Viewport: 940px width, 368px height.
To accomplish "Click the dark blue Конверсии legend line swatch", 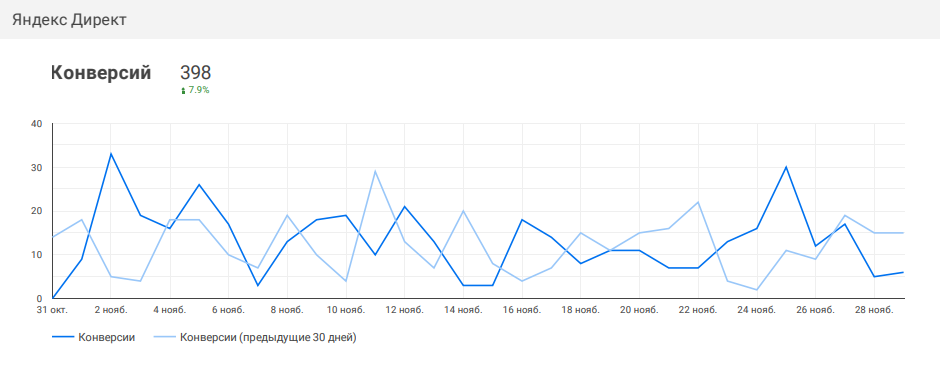I will 62,338.
